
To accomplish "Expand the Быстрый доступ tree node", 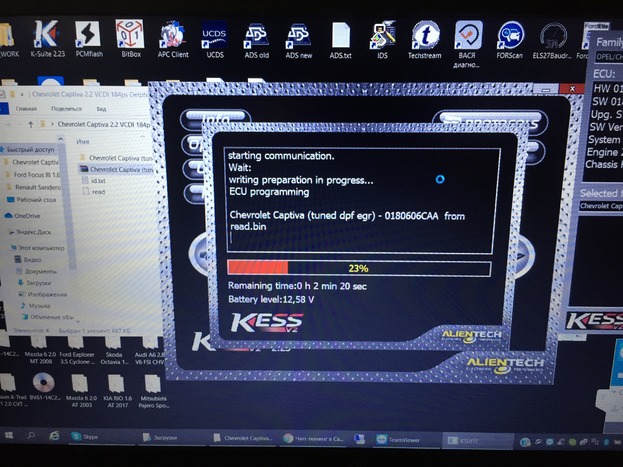I will pos(5,149).
